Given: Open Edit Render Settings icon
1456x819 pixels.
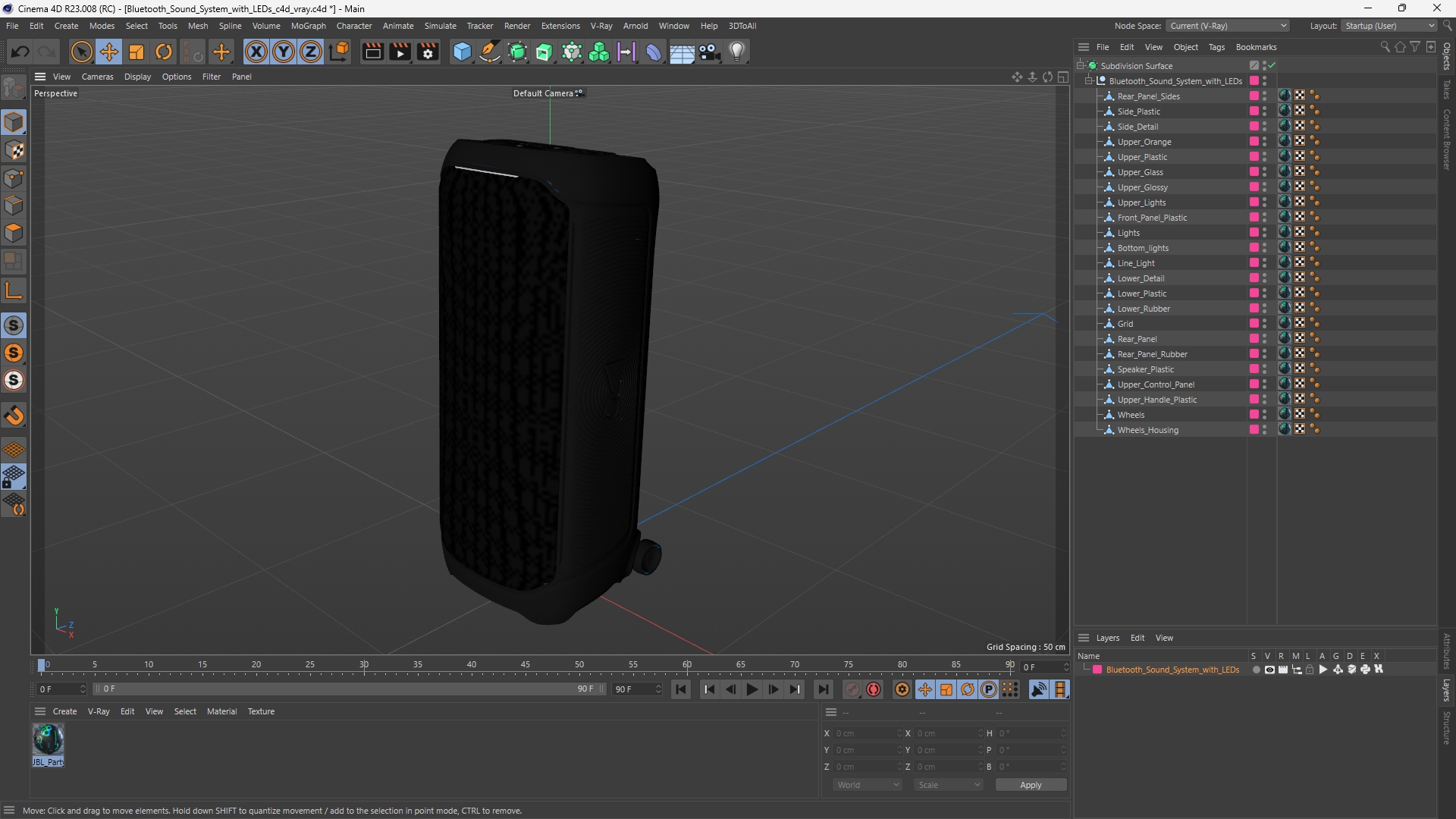Looking at the screenshot, I should point(428,52).
